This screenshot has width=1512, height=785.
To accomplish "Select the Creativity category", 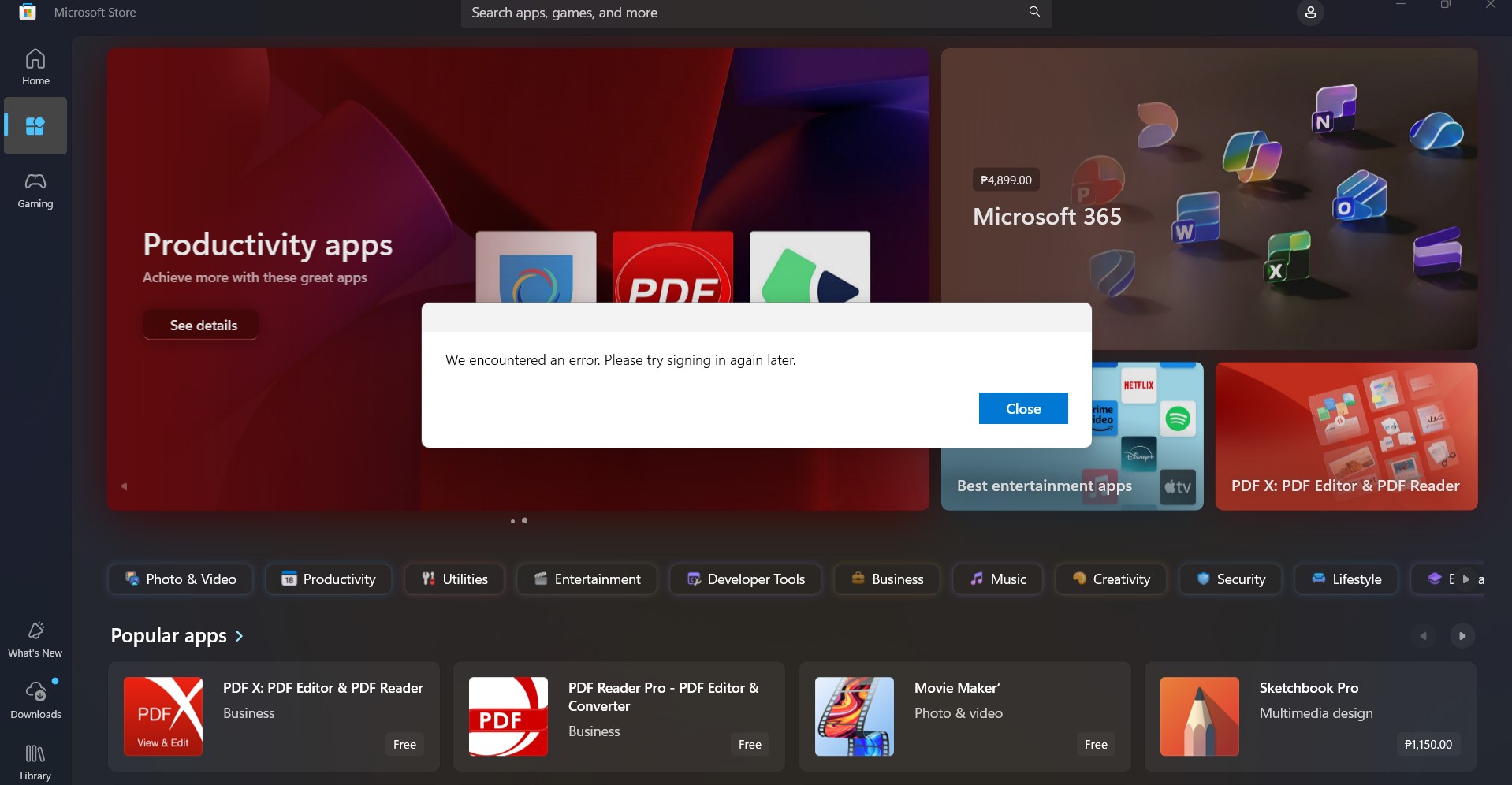I will pyautogui.click(x=1111, y=579).
